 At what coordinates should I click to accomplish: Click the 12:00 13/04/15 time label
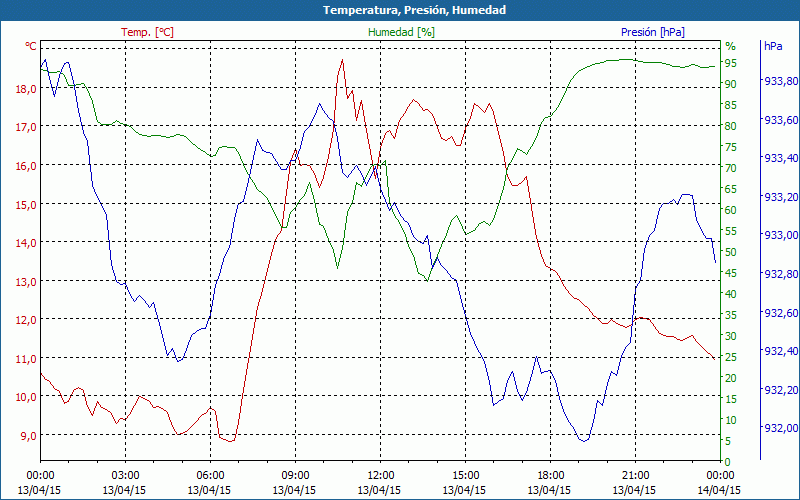pos(380,483)
